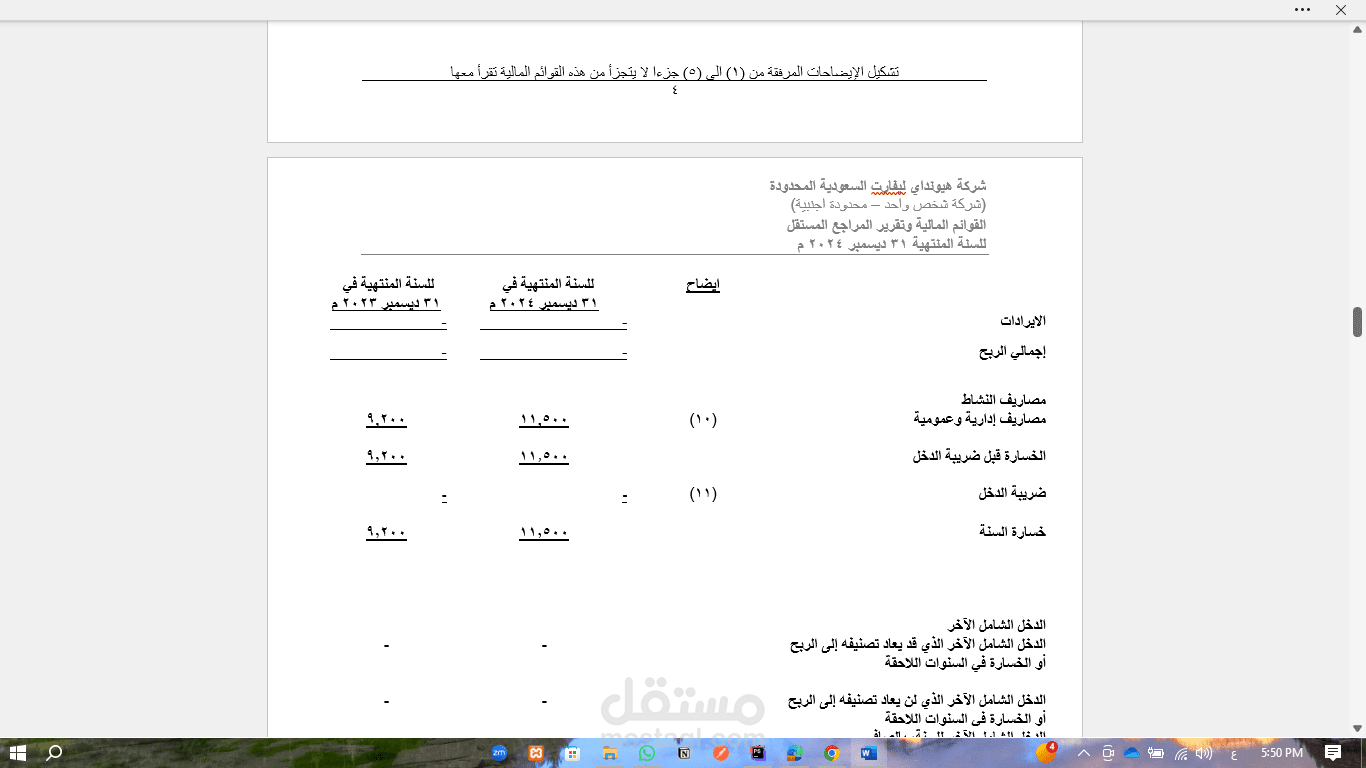Image resolution: width=1366 pixels, height=768 pixels.
Task: Check the battery status tray icon
Action: (x=1157, y=752)
